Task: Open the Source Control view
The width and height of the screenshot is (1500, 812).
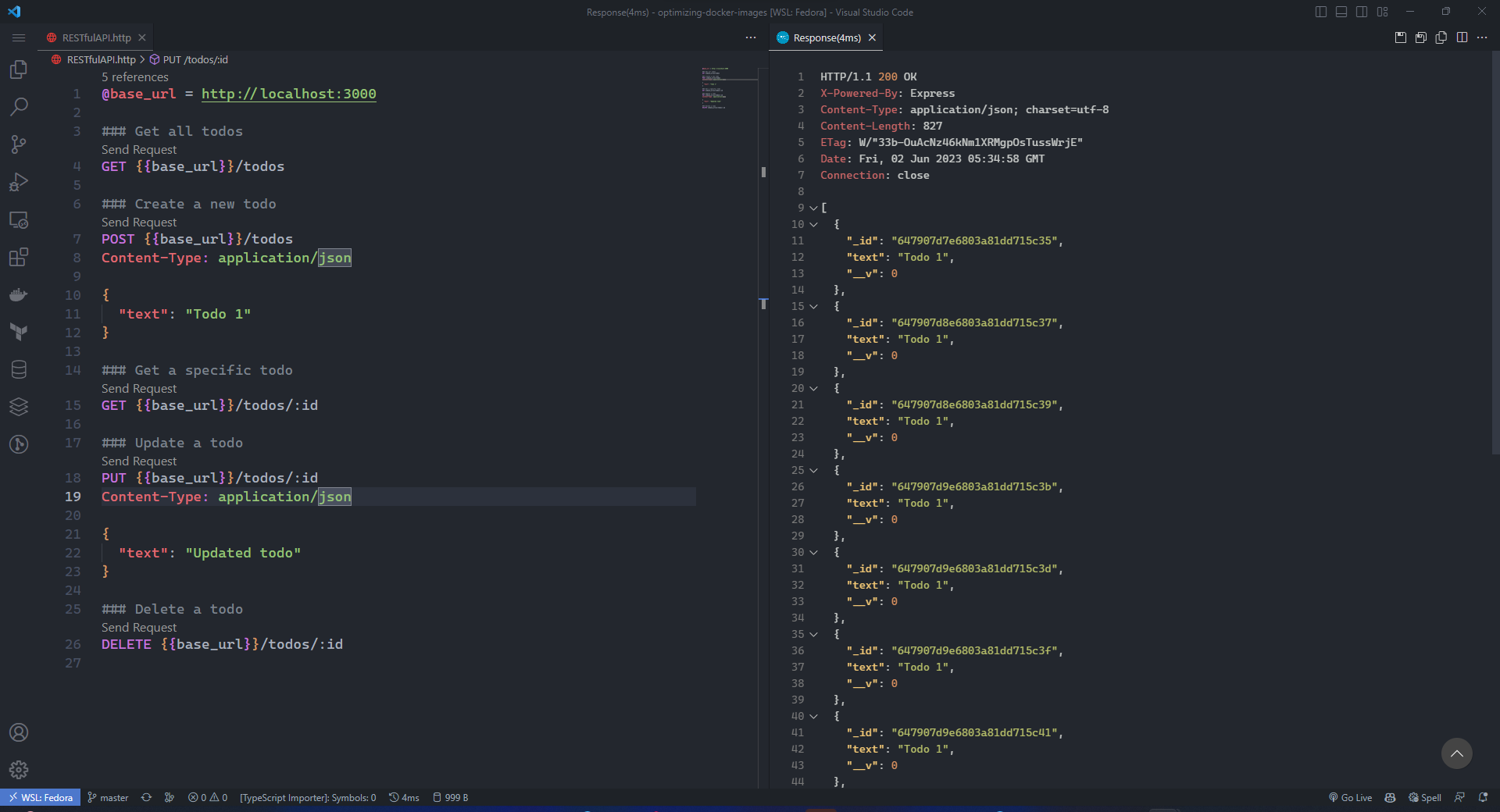Action: (19, 144)
